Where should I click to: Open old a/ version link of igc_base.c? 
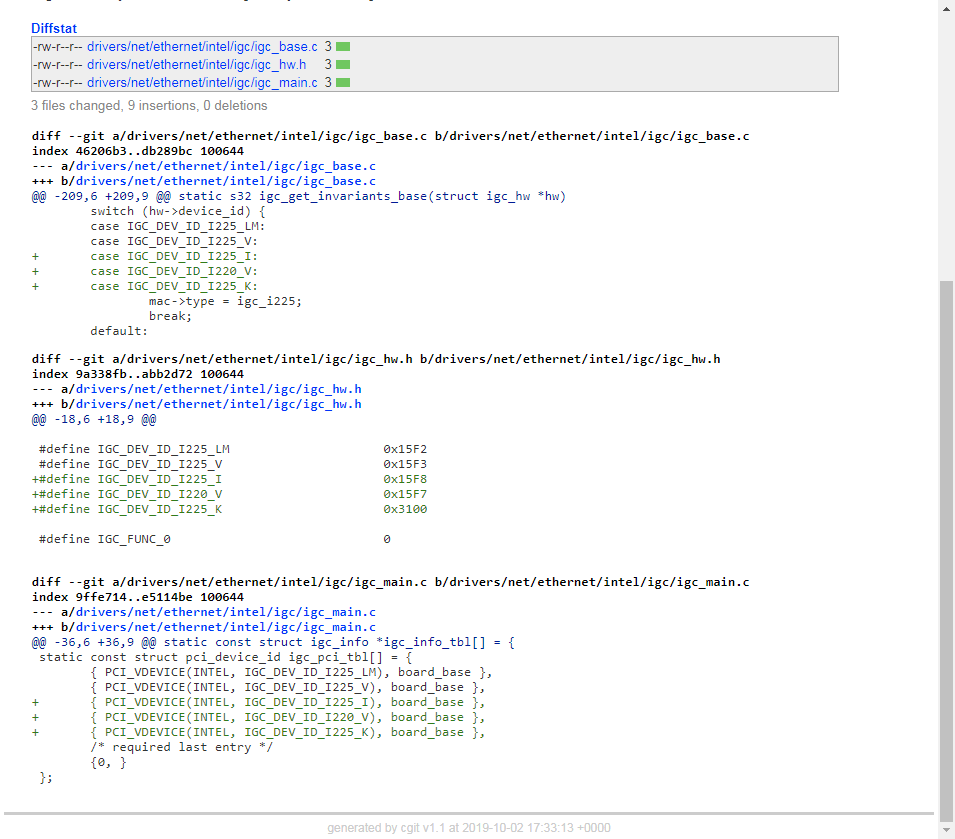(226, 166)
